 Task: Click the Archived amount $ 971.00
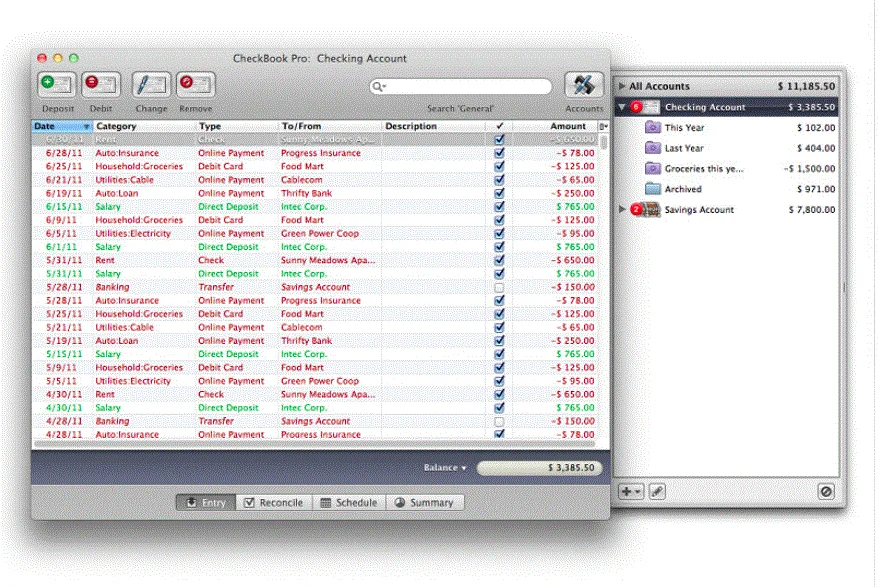[816, 189]
